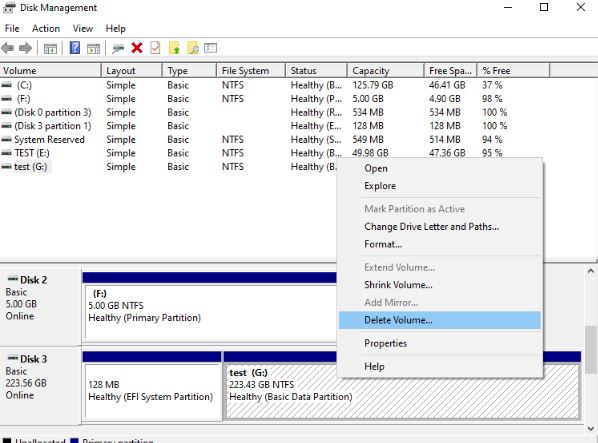This screenshot has width=598, height=443.
Task: Click Help in the context menu
Action: pyautogui.click(x=440, y=366)
